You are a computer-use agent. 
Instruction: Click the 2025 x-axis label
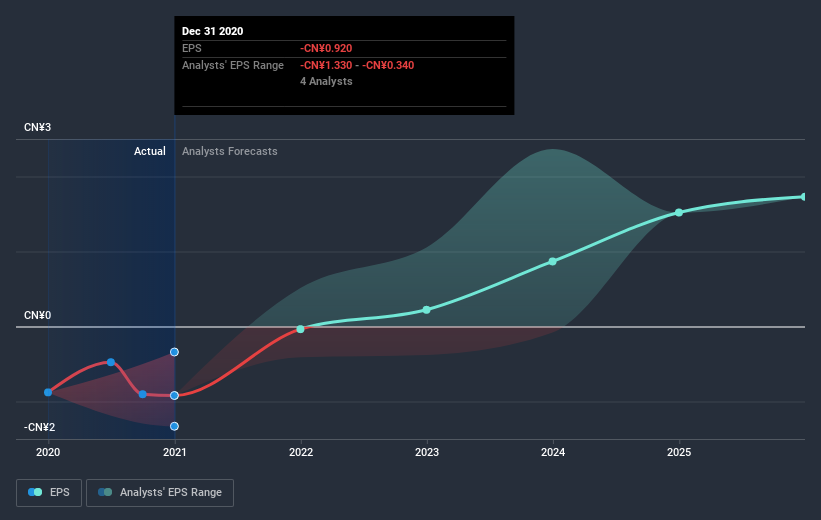point(679,452)
